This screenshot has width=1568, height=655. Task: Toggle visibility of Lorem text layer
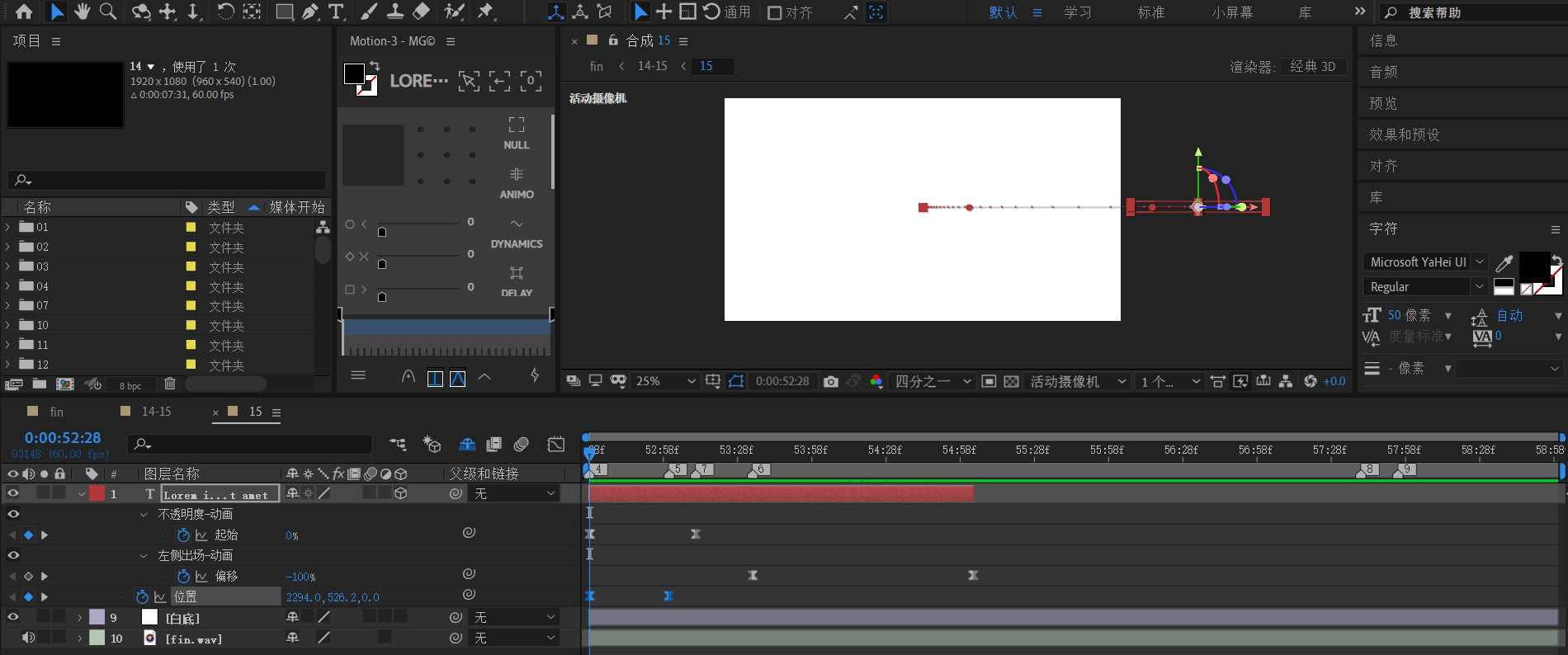click(x=13, y=493)
